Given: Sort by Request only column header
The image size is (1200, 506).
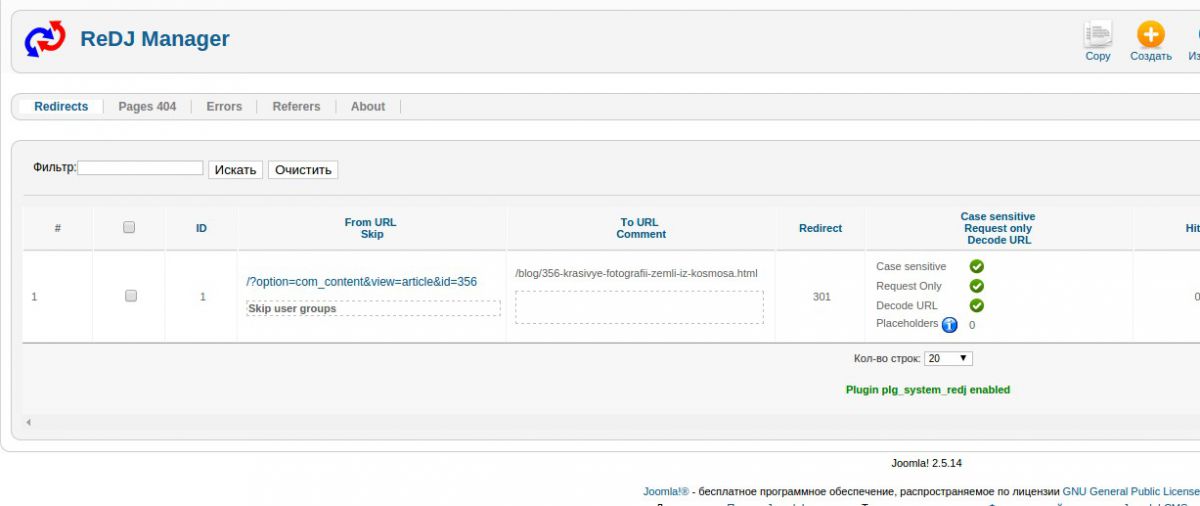Looking at the screenshot, I should point(998,228).
